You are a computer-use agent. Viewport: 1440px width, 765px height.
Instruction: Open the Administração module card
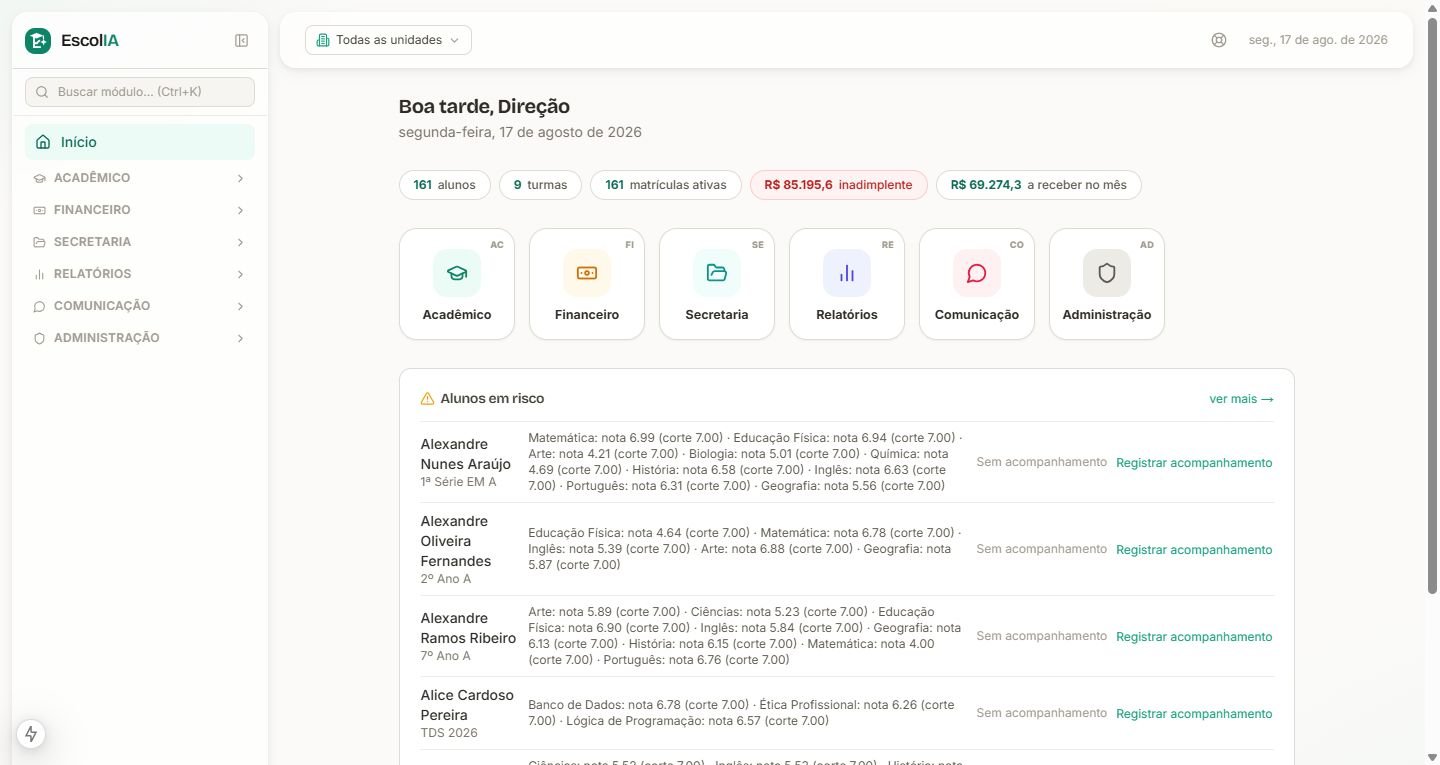(x=1107, y=284)
